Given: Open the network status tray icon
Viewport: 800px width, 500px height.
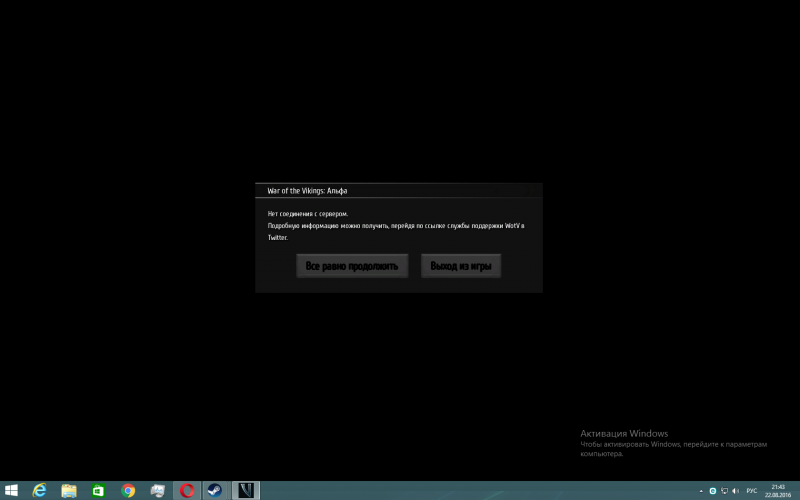Looking at the screenshot, I should [724, 491].
